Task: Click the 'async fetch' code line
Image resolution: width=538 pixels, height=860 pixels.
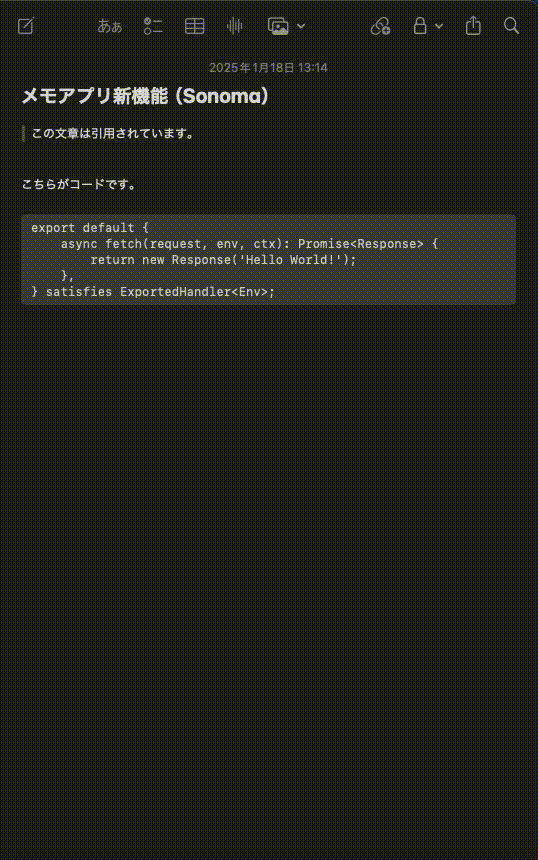Action: (250, 244)
